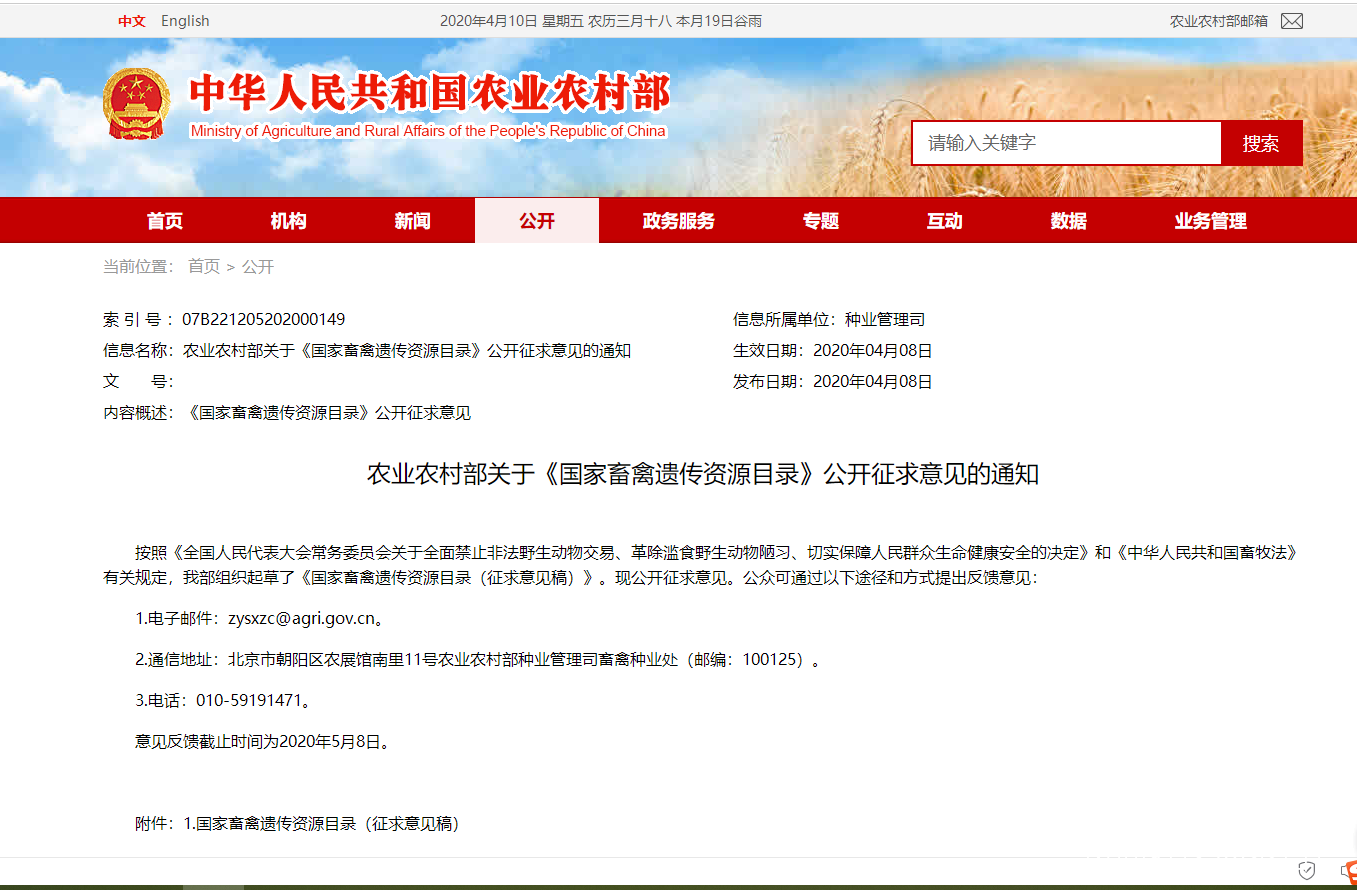This screenshot has width=1357, height=890.
Task: Click the department name 种业管理司
Action: (885, 320)
